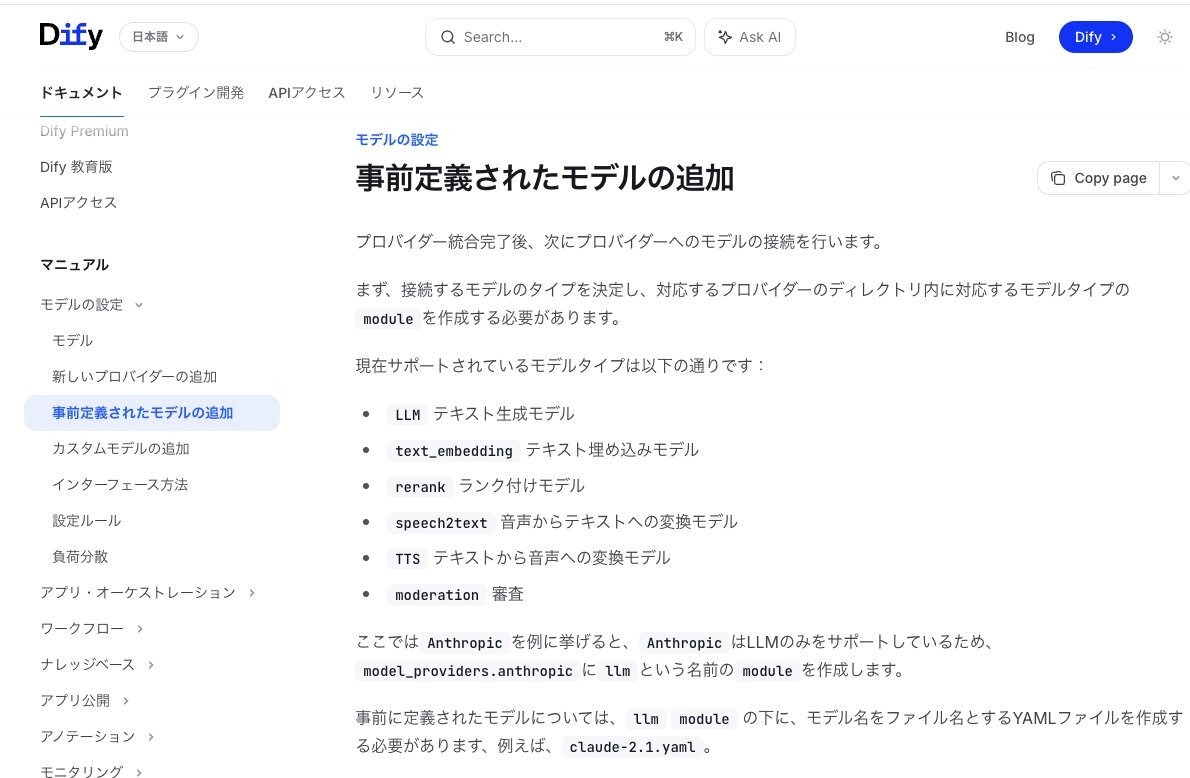Open カスタムモデルの追加 page
Viewport: 1190px width, 778px height.
121,449
